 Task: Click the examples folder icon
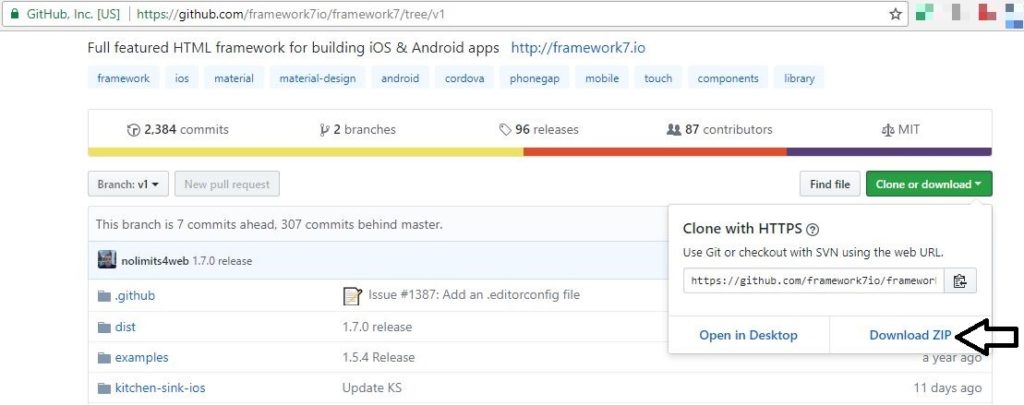104,357
